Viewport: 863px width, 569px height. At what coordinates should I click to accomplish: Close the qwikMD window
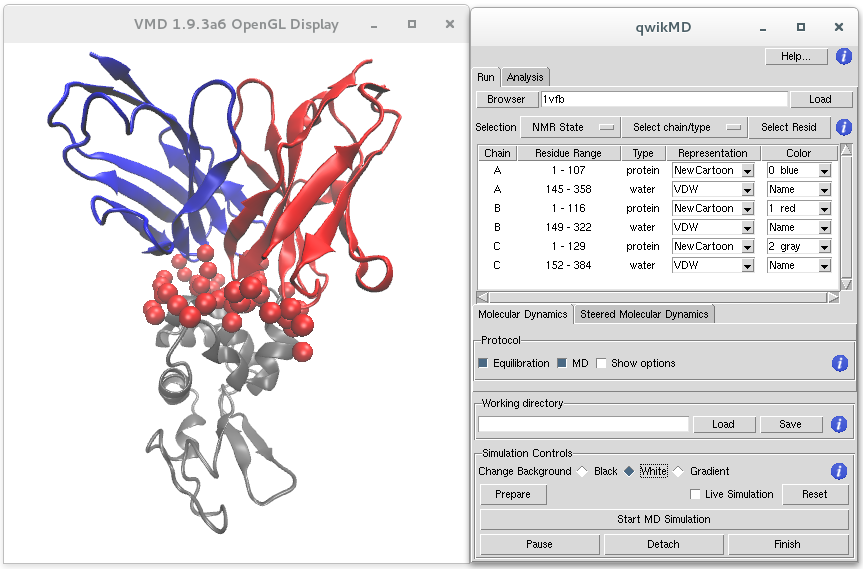point(838,27)
